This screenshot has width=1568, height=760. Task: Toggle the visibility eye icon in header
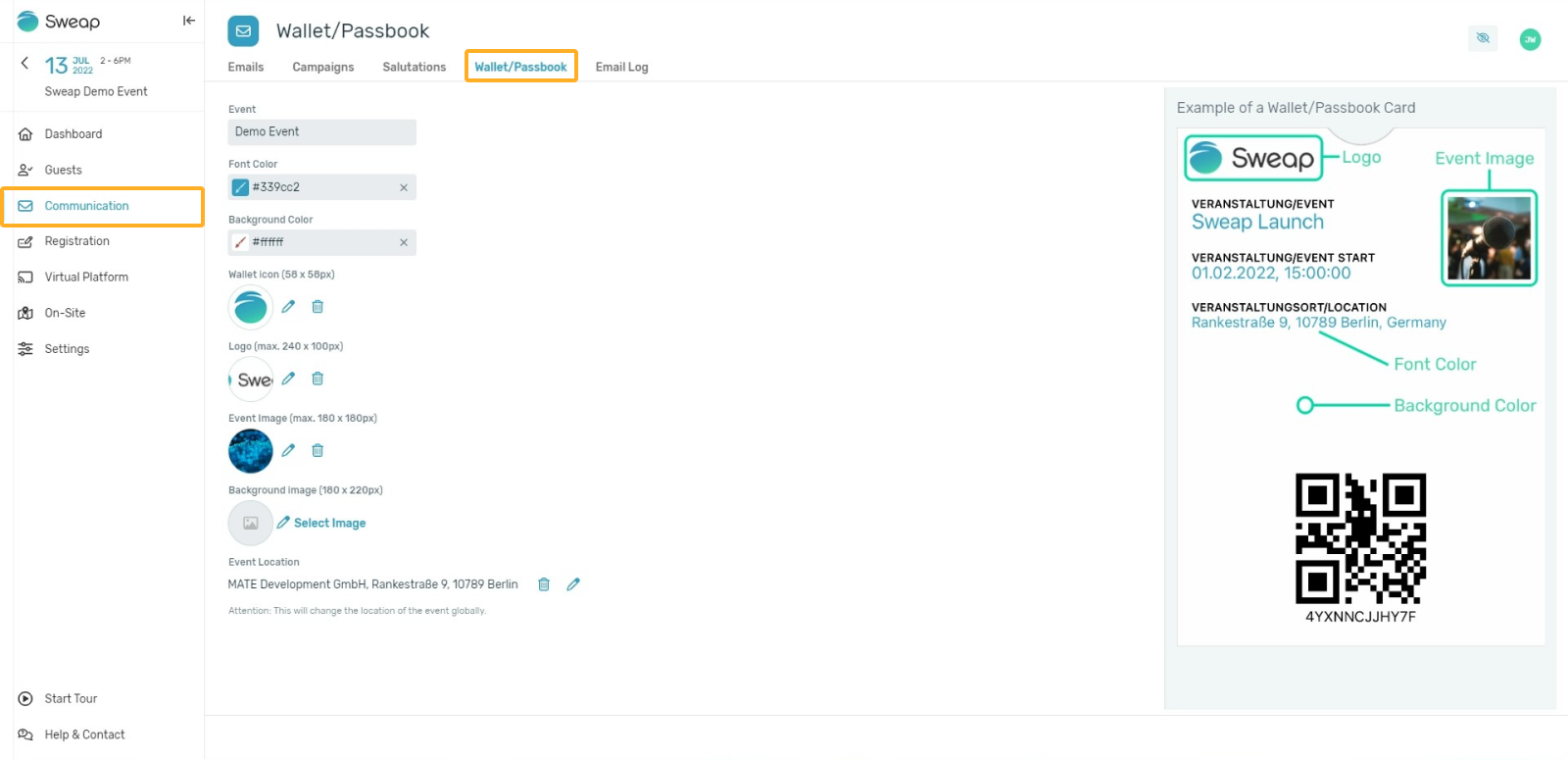[1483, 38]
